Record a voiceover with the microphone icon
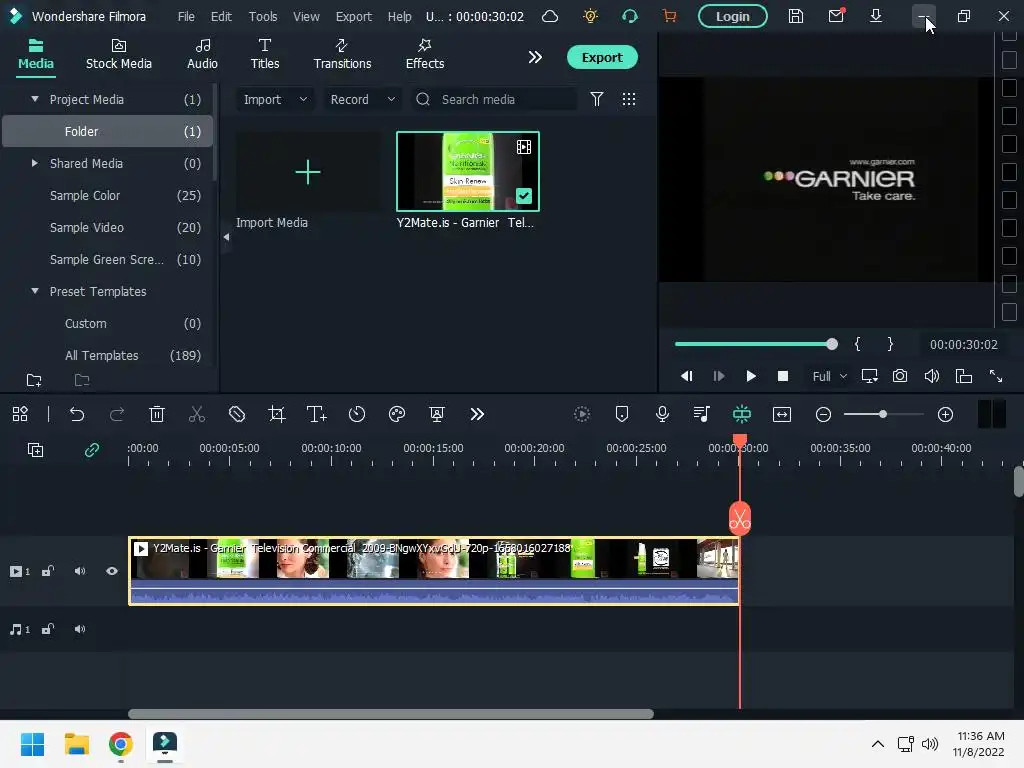The image size is (1024, 768). click(x=662, y=414)
